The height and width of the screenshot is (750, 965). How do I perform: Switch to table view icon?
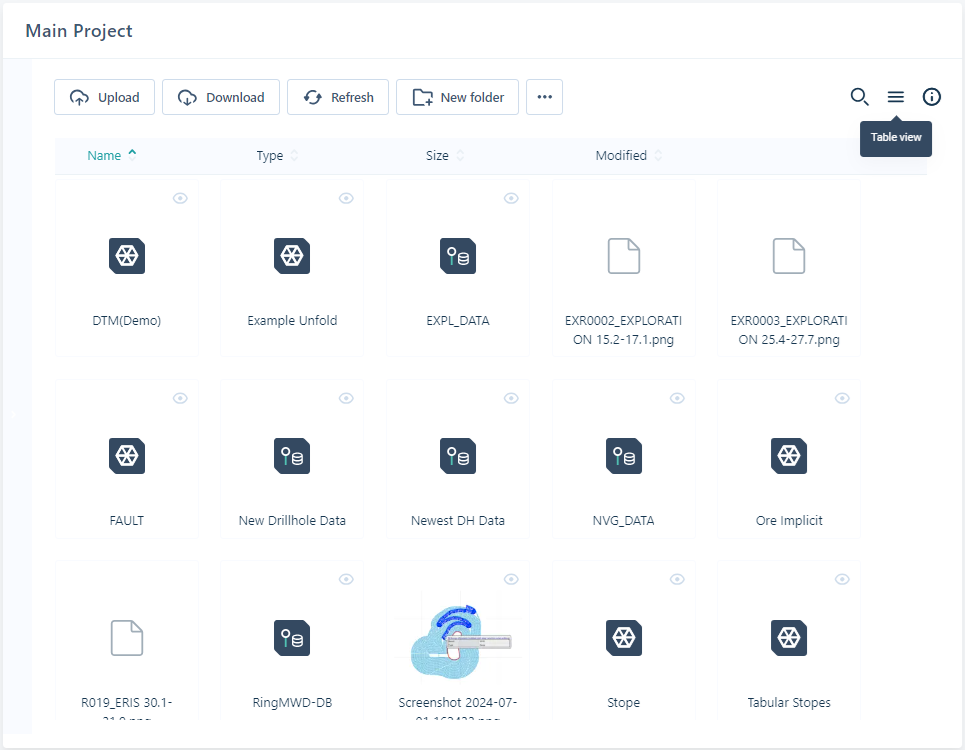(896, 97)
